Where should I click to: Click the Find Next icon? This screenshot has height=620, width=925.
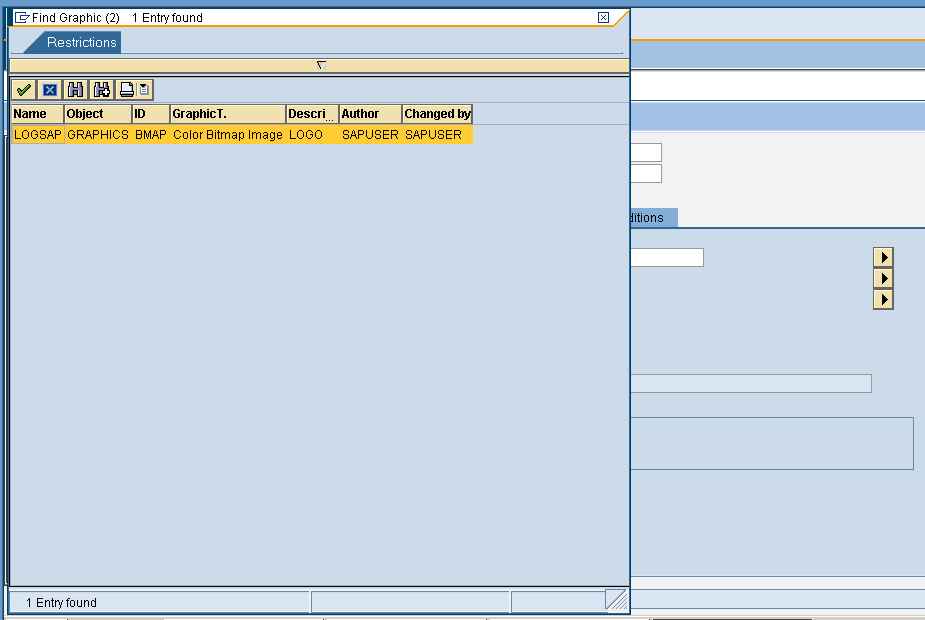coord(101,89)
